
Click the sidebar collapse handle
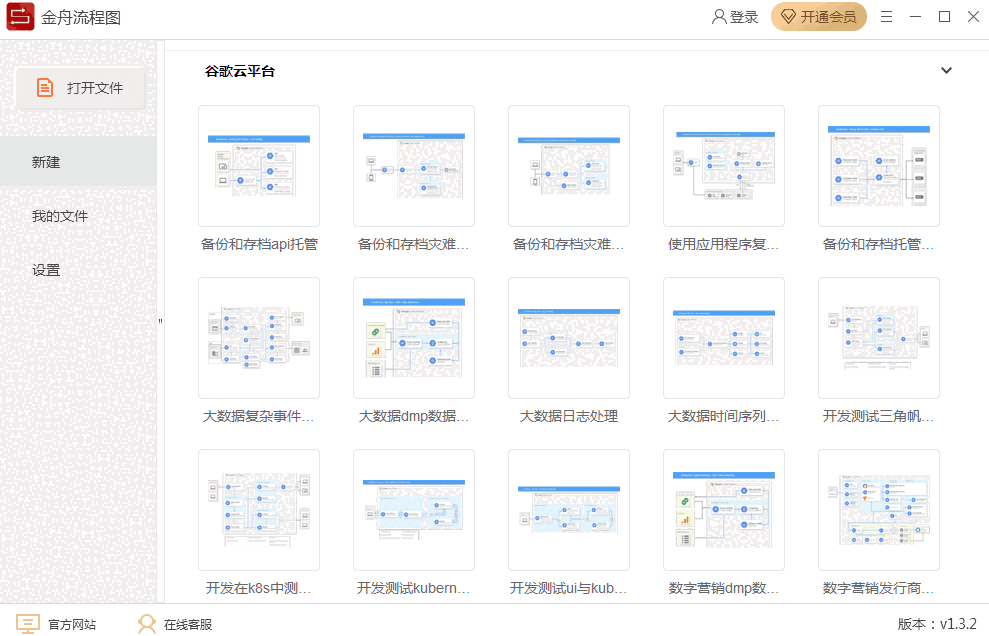click(160, 321)
